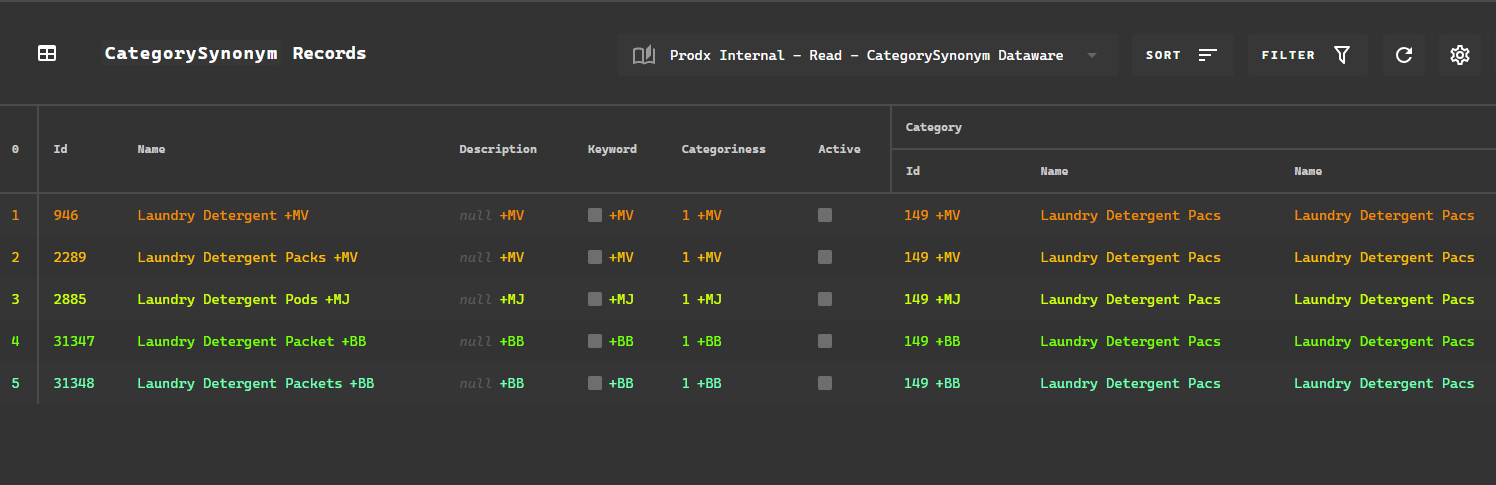Click the Active column header
Screen dimensions: 1496x485
(839, 149)
